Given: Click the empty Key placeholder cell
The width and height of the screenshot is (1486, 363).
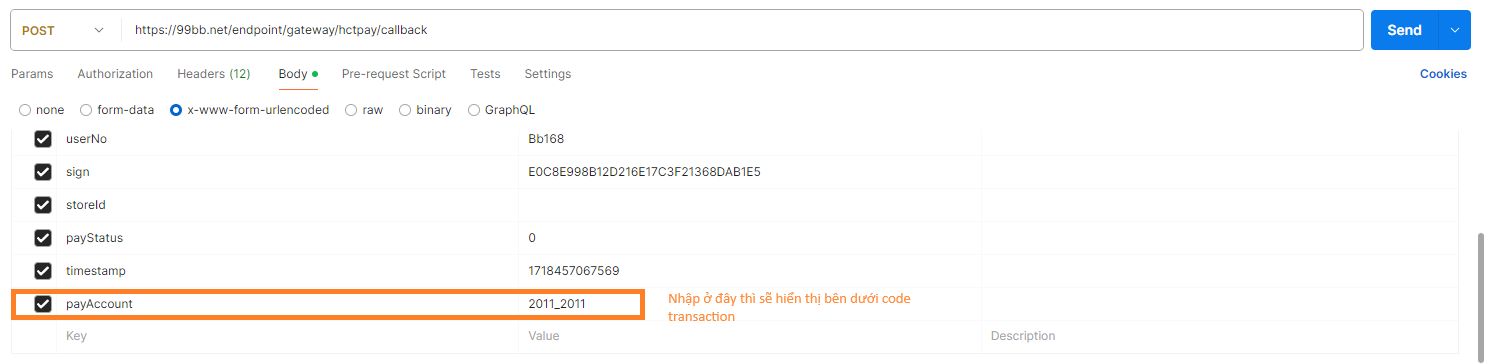Looking at the screenshot, I should 288,336.
